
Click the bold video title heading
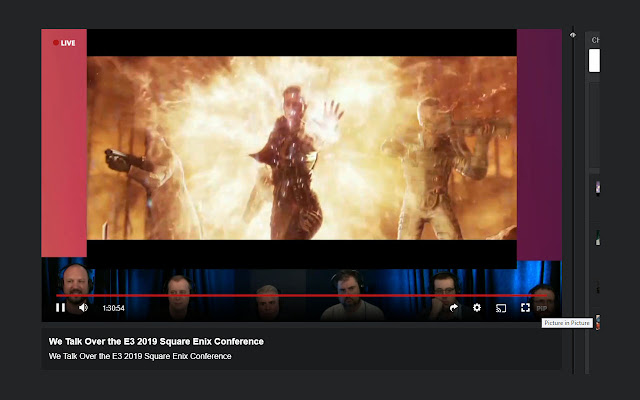(x=156, y=341)
